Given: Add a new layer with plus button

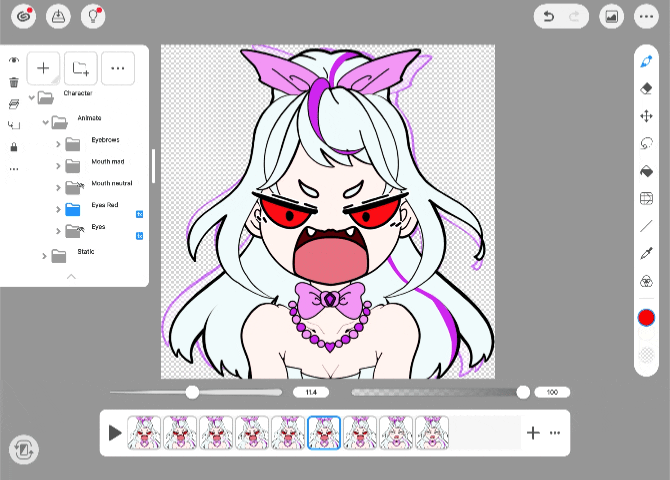Looking at the screenshot, I should [43, 68].
